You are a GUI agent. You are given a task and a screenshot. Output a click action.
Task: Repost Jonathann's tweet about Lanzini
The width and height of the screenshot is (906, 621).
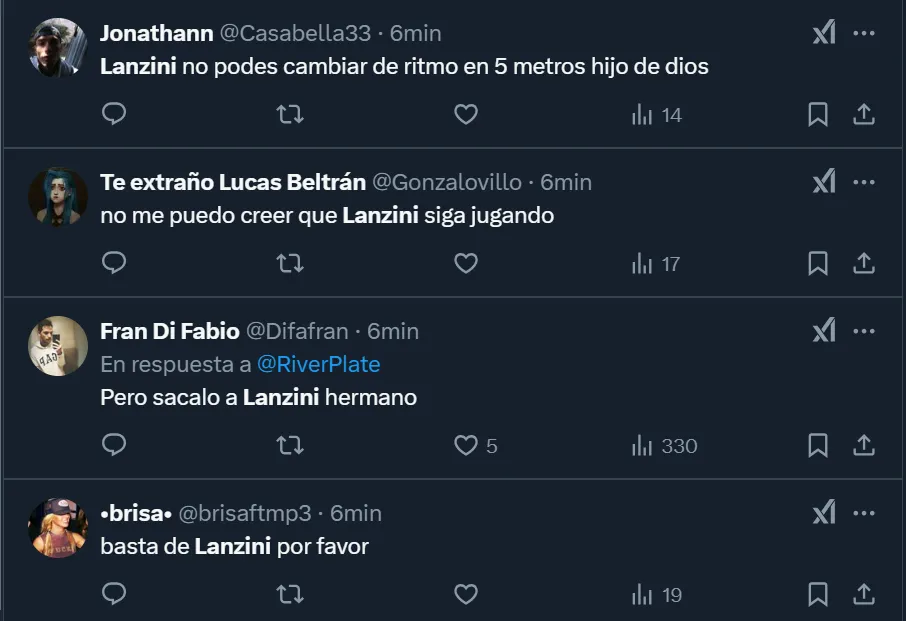(290, 115)
